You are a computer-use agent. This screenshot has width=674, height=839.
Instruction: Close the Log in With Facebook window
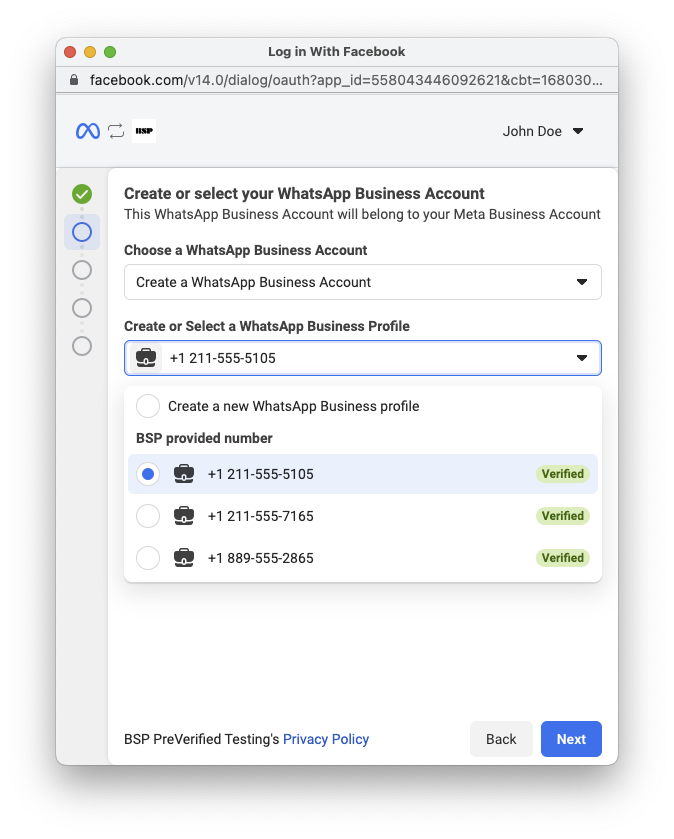pyautogui.click(x=70, y=52)
